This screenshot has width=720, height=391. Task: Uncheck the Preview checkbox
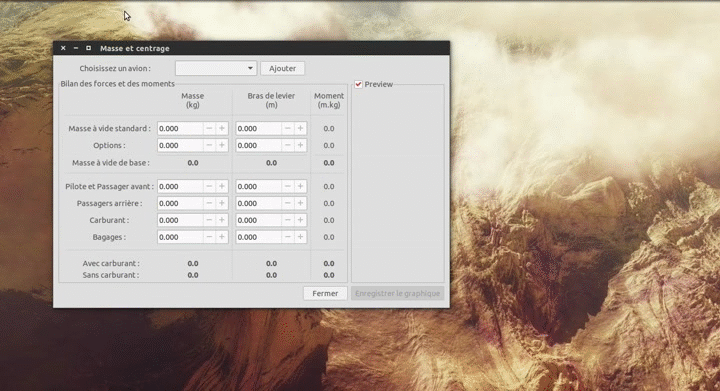359,84
